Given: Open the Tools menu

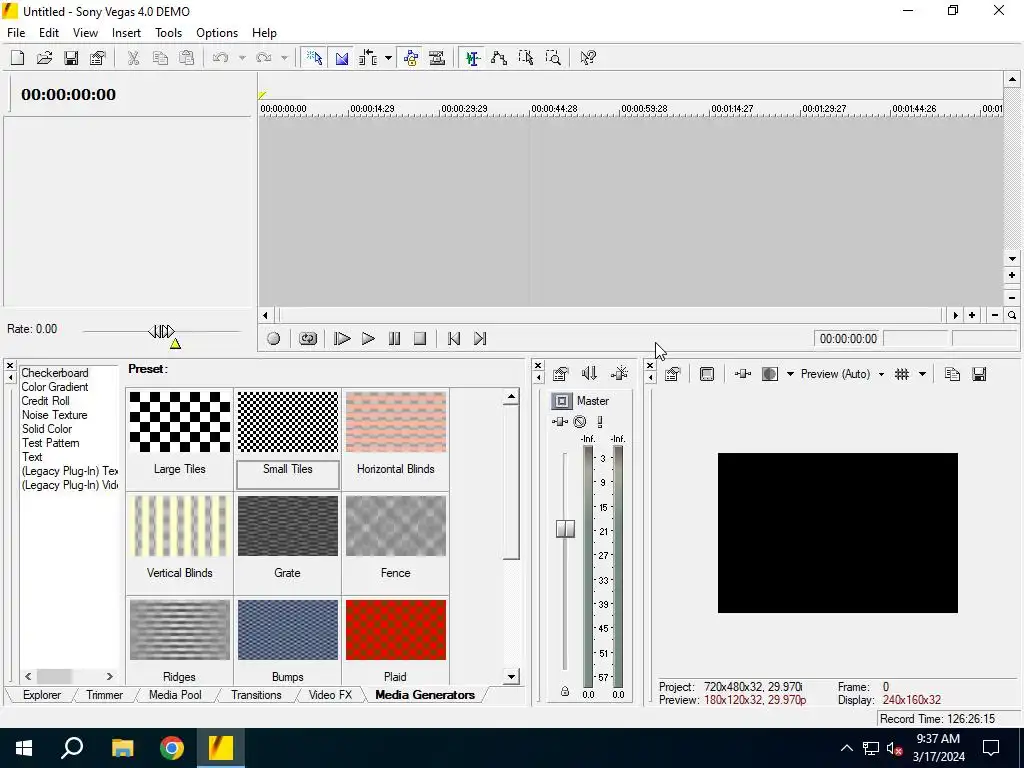Looking at the screenshot, I should 168,33.
